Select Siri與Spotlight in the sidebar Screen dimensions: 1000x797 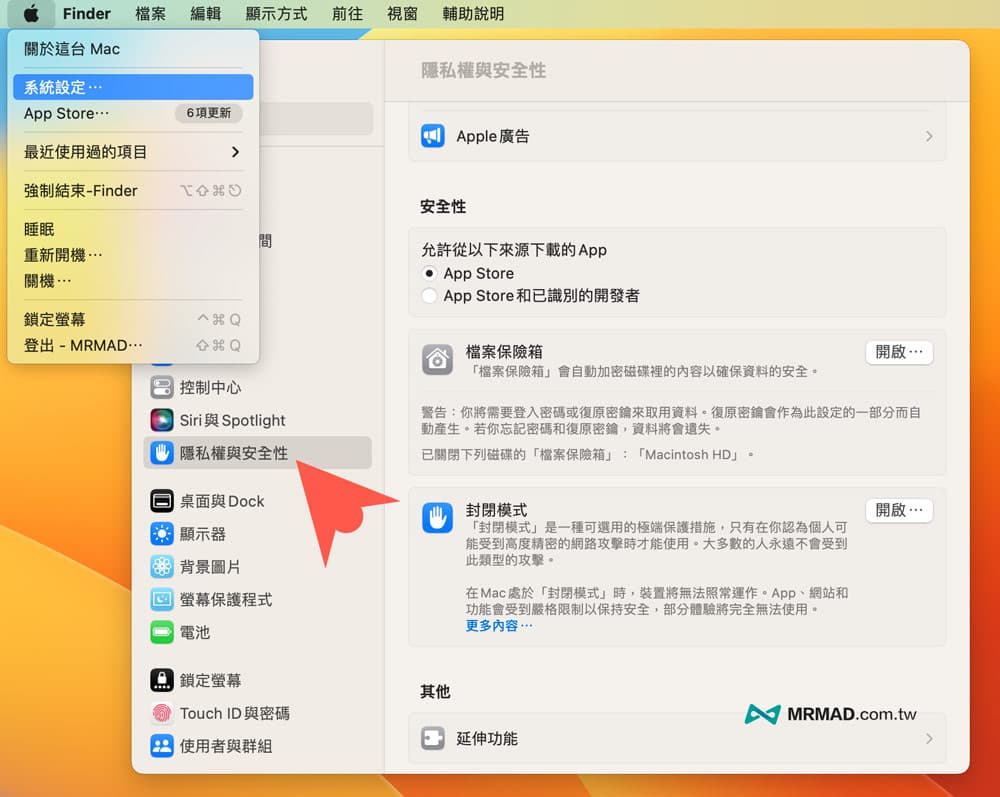(x=258, y=420)
